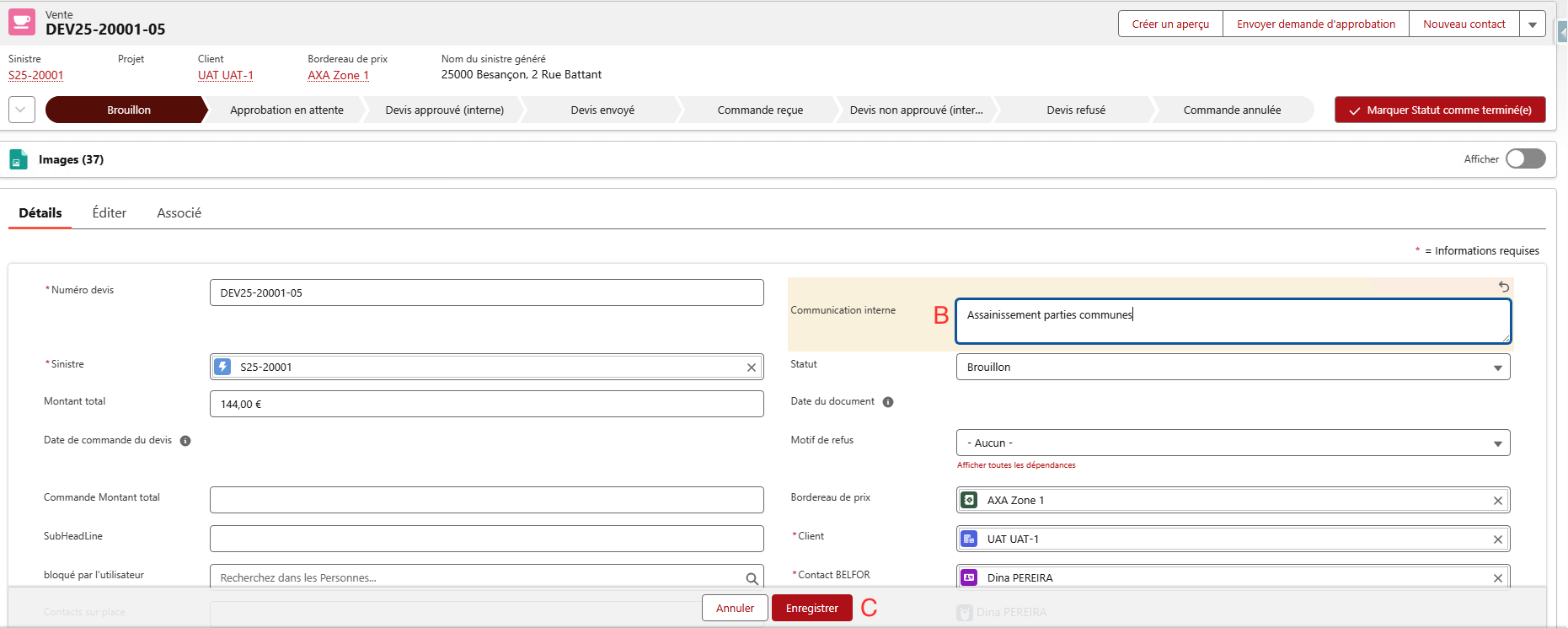Click the address 25000 Besançon, 2 Rue Battant

[x=522, y=75]
